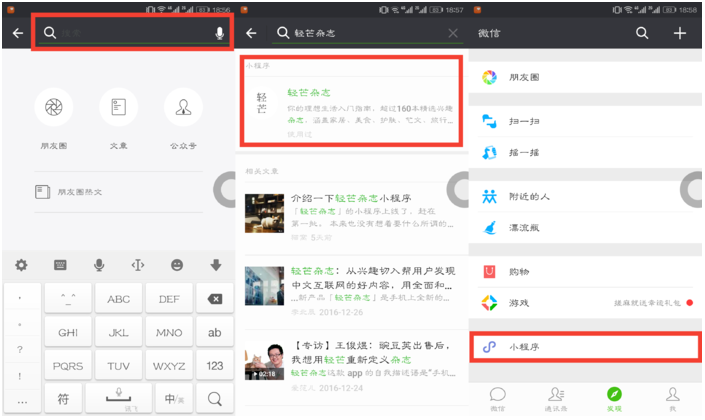
Task: Tap the backspace key
Action: (x=215, y=299)
